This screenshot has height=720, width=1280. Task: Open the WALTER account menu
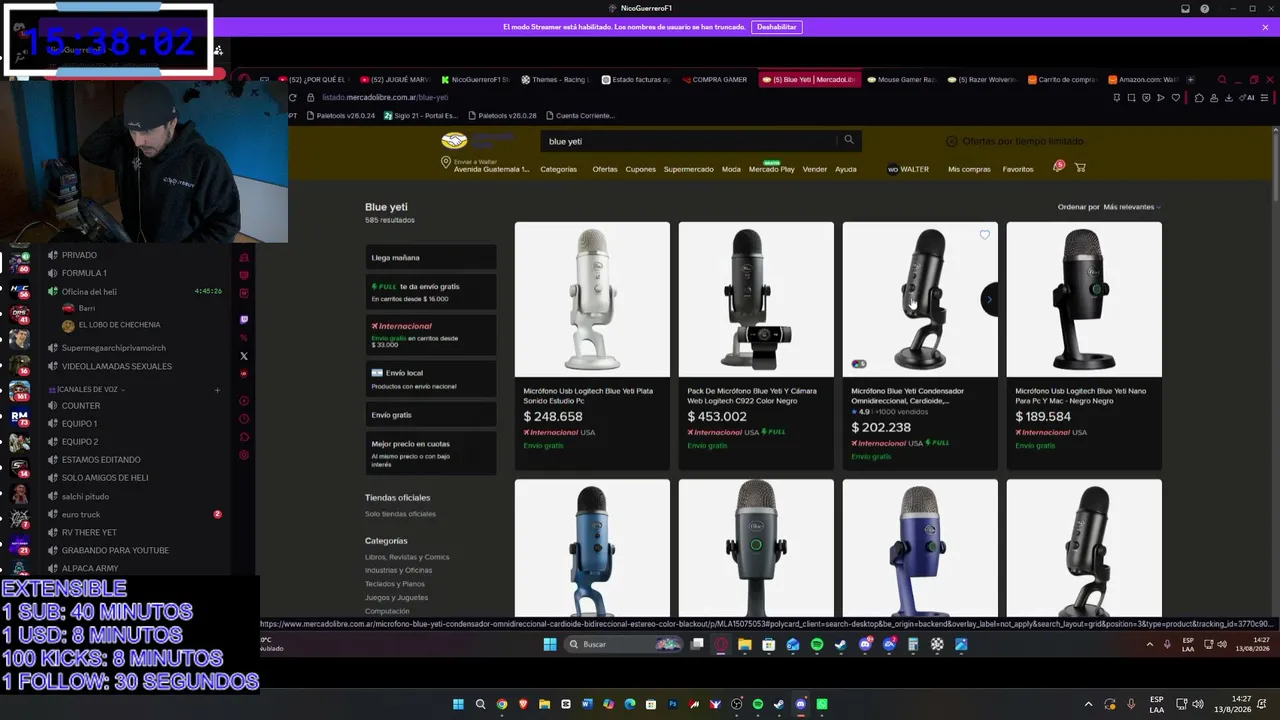(908, 169)
